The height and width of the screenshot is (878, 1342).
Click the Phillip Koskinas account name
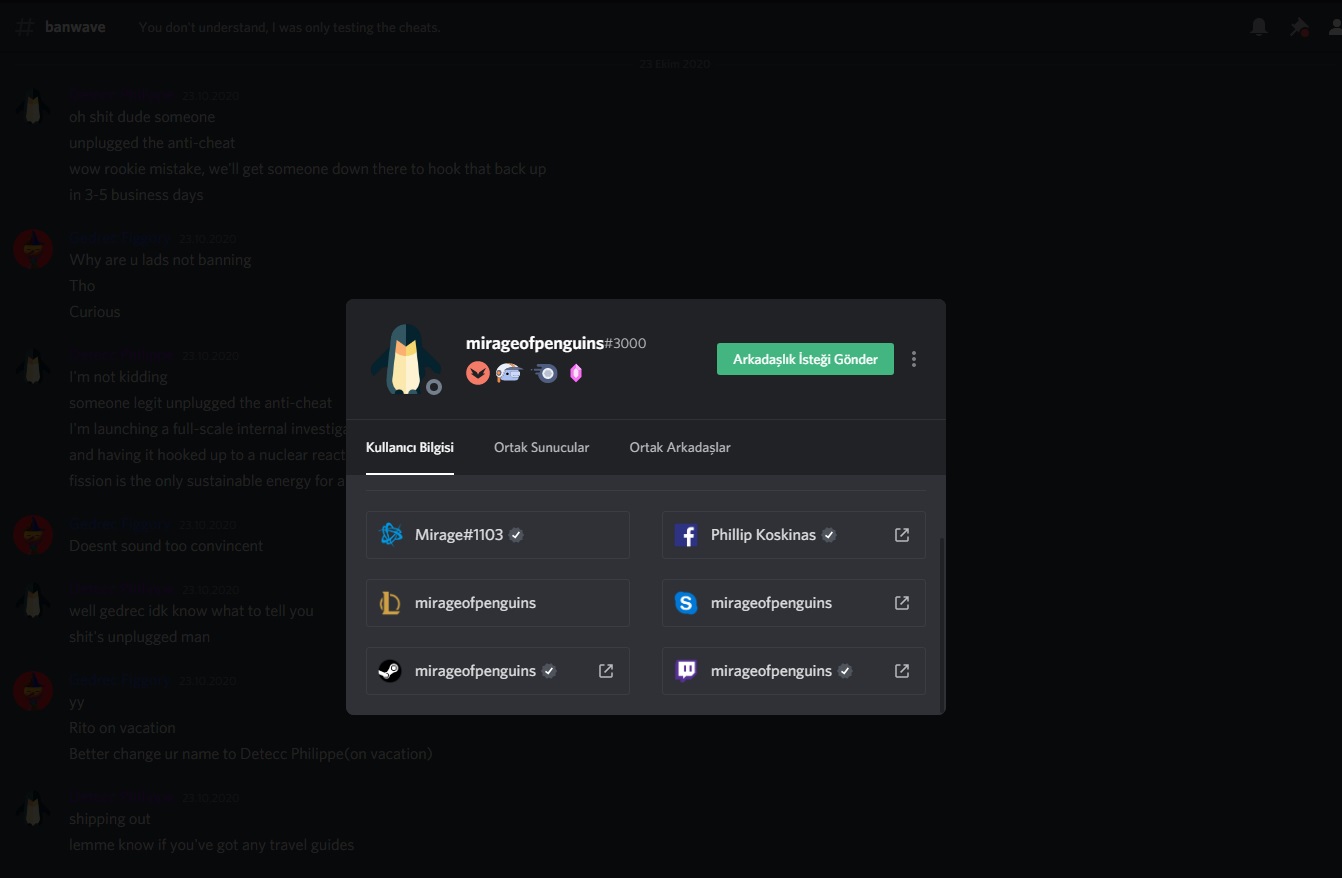tap(763, 535)
